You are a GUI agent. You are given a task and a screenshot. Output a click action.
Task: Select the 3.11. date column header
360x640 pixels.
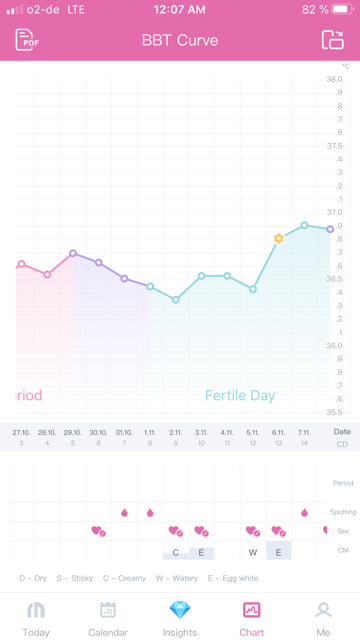(201, 433)
